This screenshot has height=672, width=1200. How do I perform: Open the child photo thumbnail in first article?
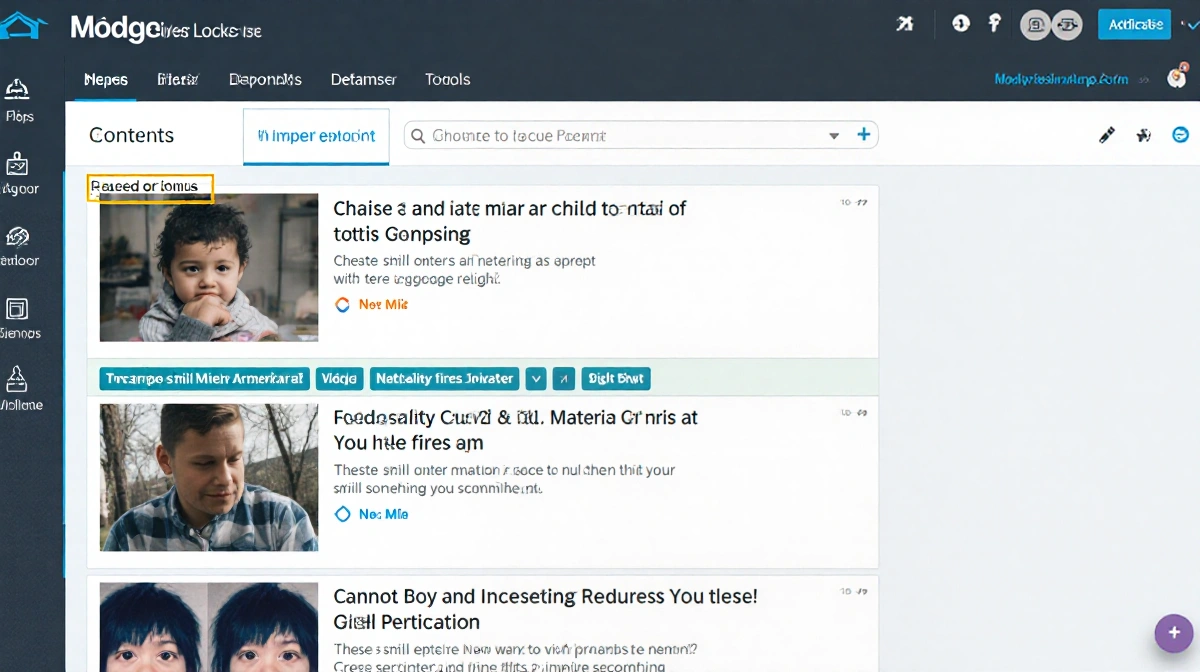[x=209, y=268]
